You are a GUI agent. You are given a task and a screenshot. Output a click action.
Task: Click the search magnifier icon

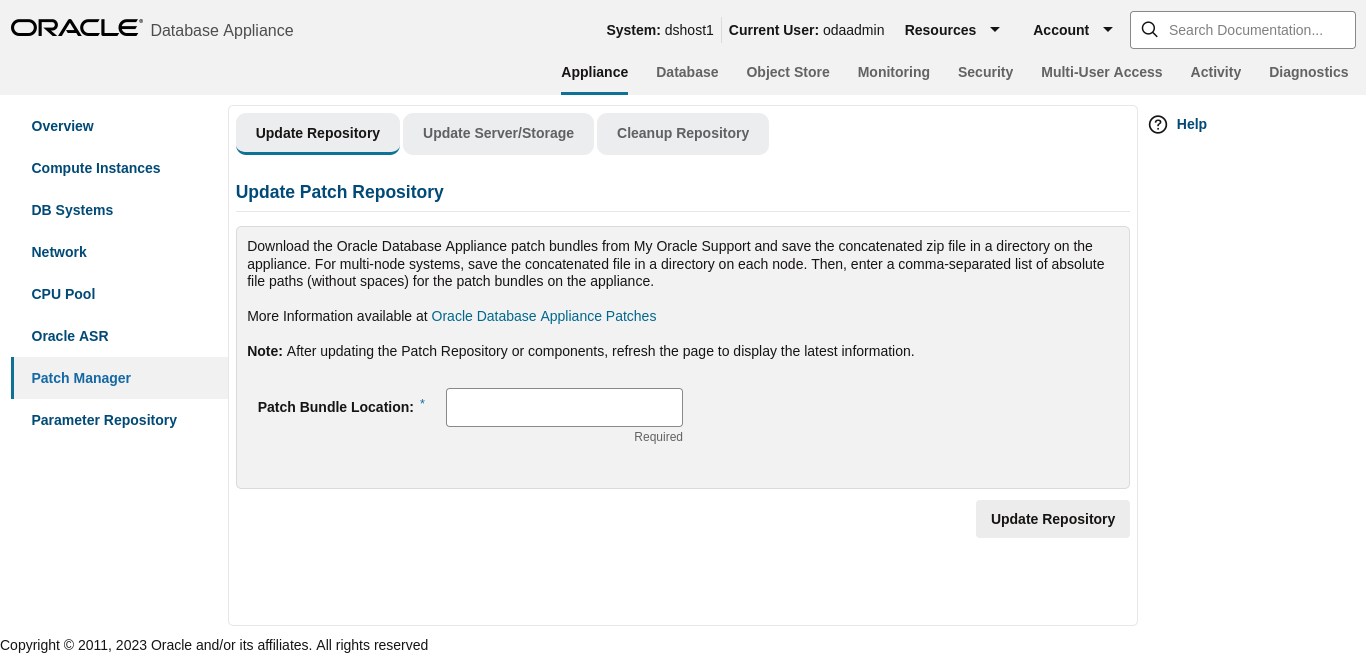(x=1150, y=30)
